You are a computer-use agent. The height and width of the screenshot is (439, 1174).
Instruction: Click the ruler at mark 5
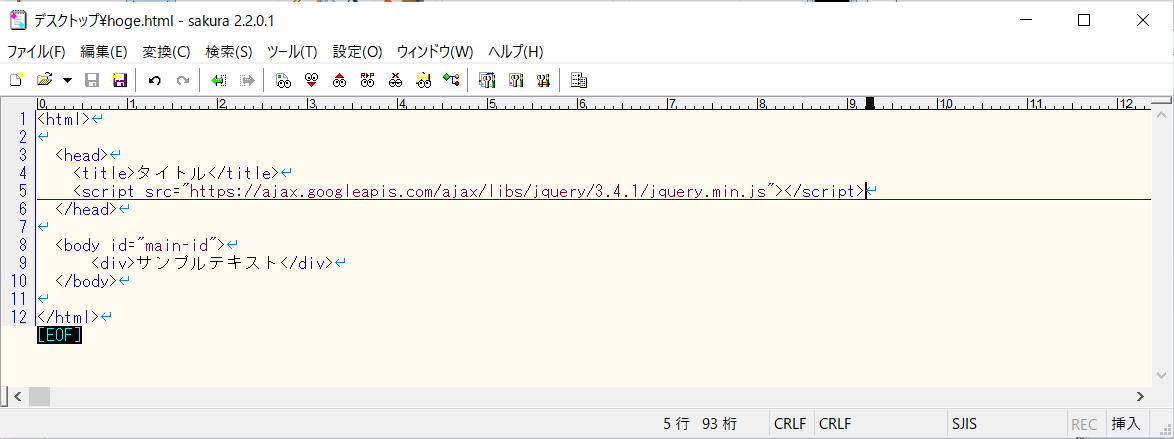490,103
